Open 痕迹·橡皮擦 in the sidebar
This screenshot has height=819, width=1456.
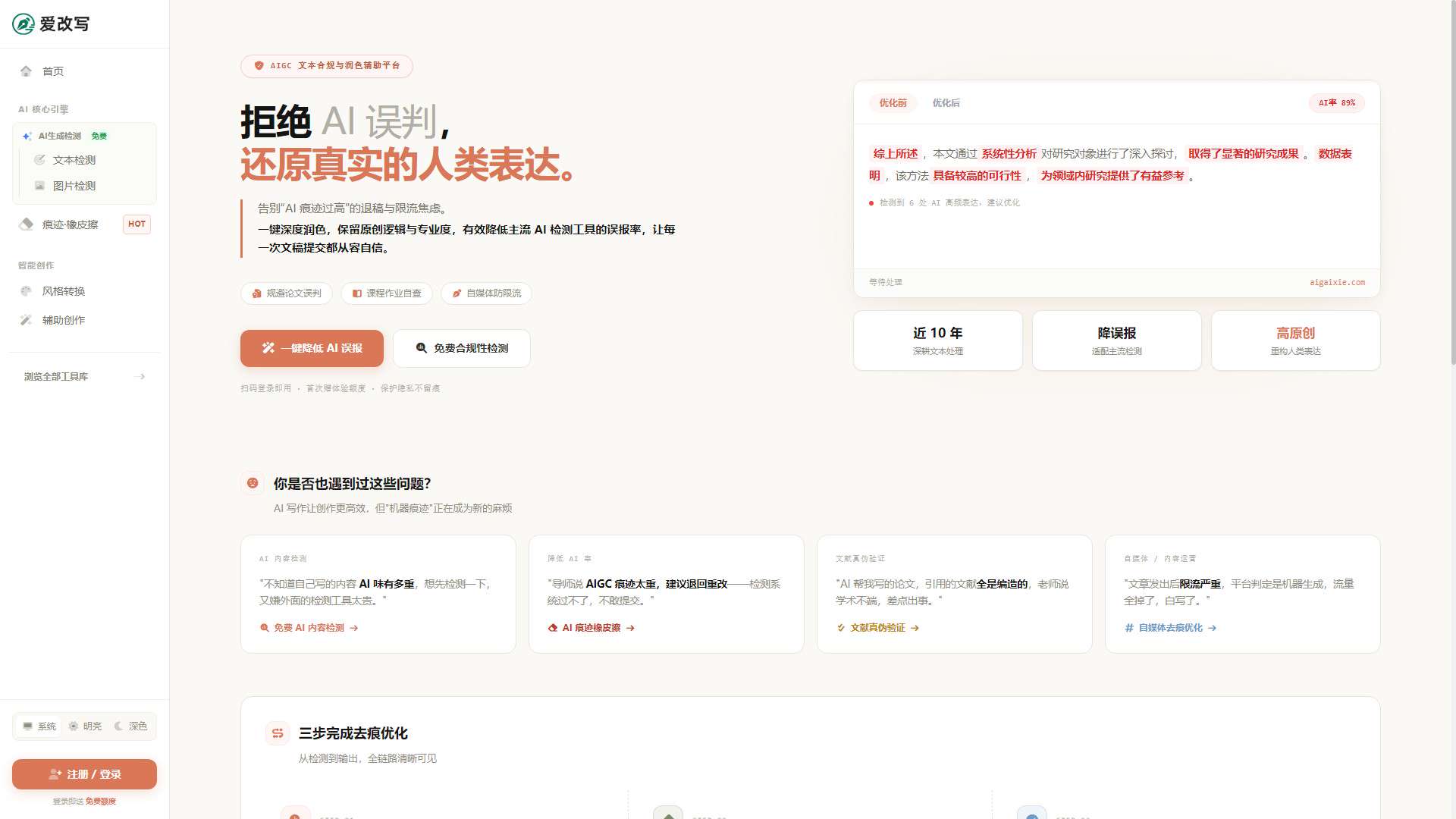84,224
